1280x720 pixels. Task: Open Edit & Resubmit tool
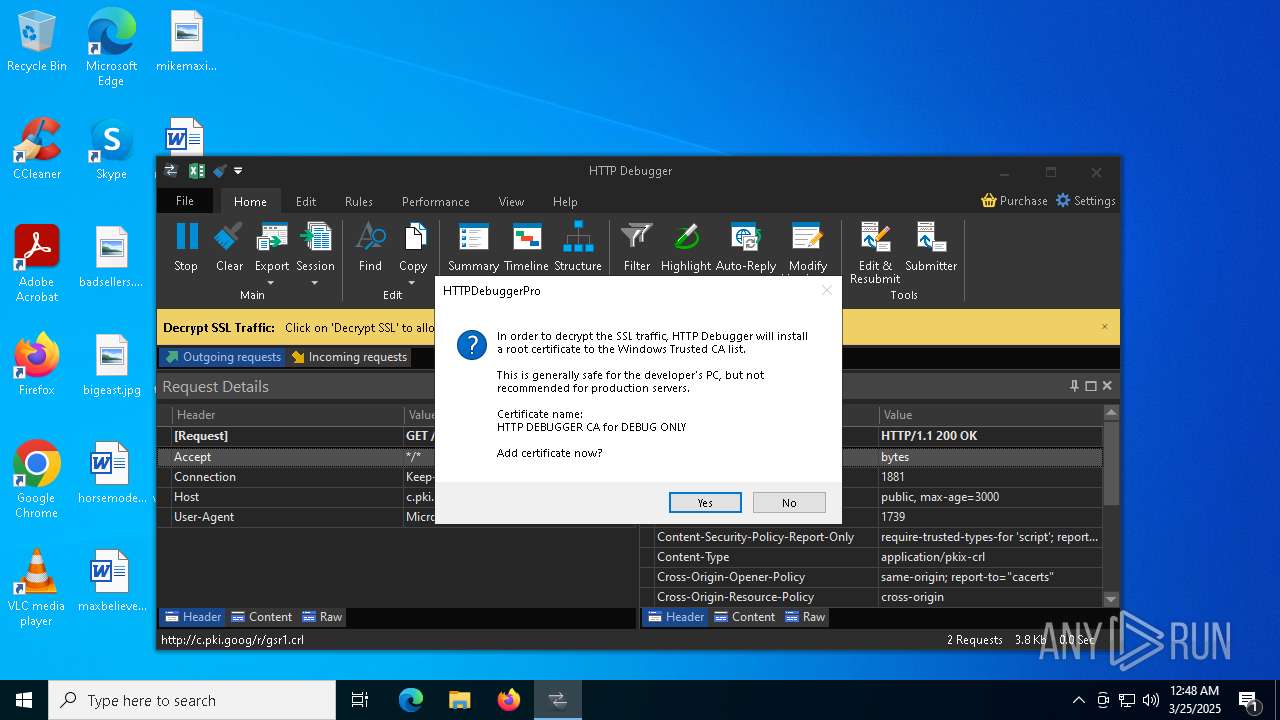pos(875,252)
